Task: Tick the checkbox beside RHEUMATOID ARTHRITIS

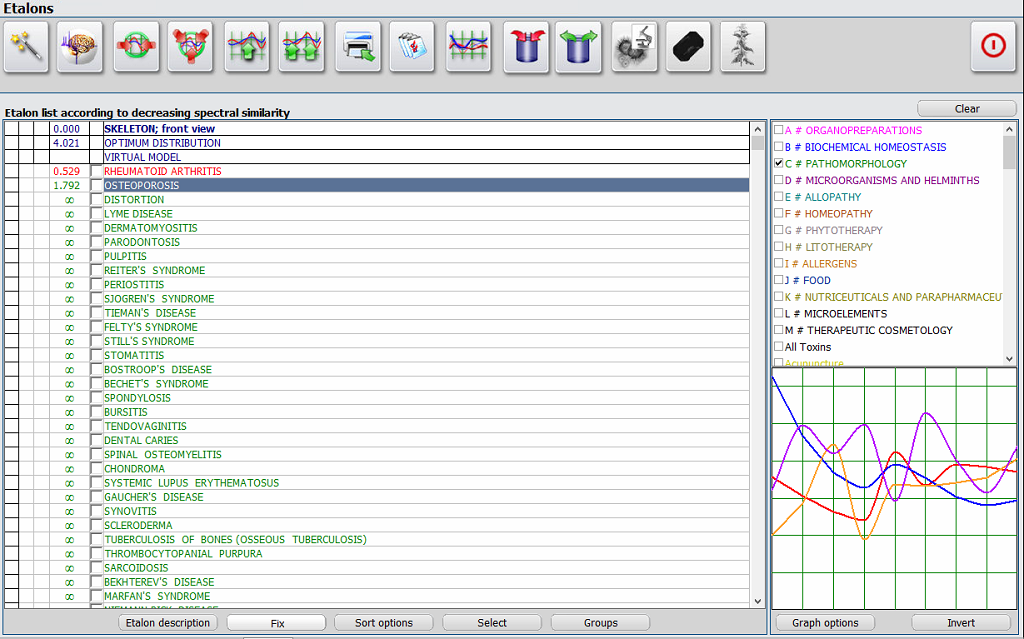Action: tap(96, 172)
